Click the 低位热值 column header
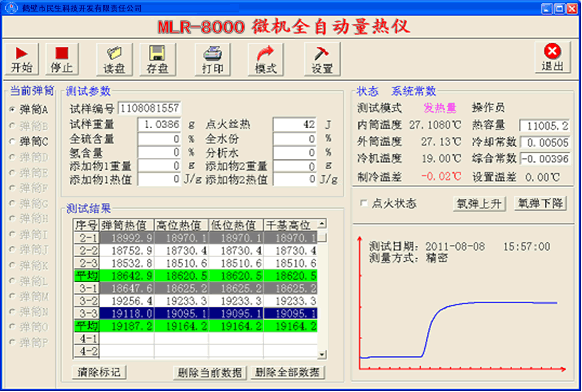This screenshot has height=392, width=582. point(236,225)
